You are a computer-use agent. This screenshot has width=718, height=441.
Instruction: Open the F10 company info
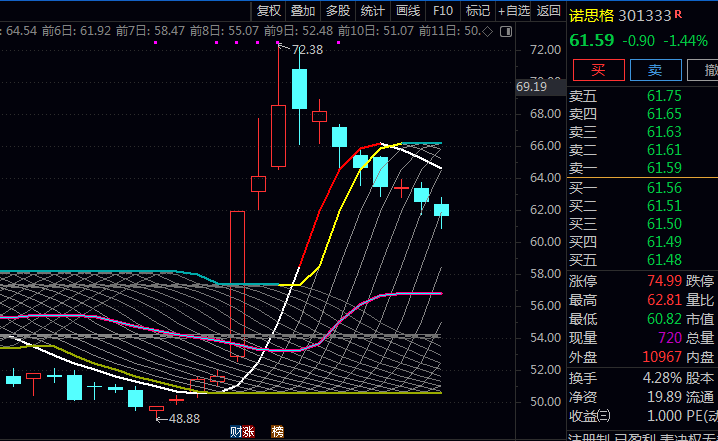pos(443,11)
